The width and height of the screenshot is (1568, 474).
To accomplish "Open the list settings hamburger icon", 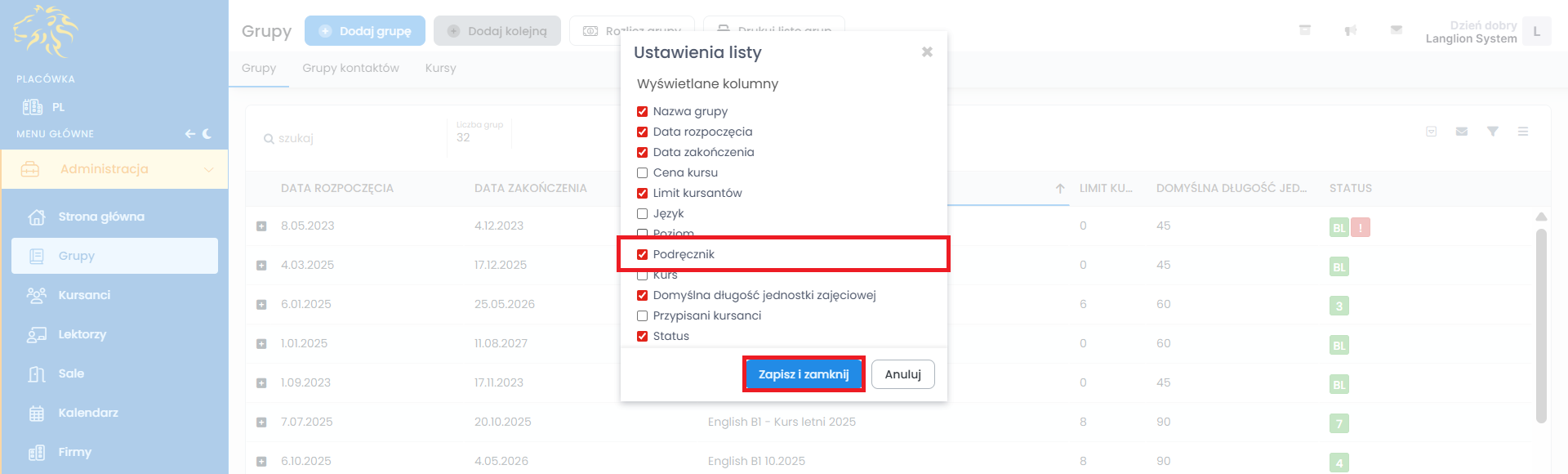I will coord(1523,132).
